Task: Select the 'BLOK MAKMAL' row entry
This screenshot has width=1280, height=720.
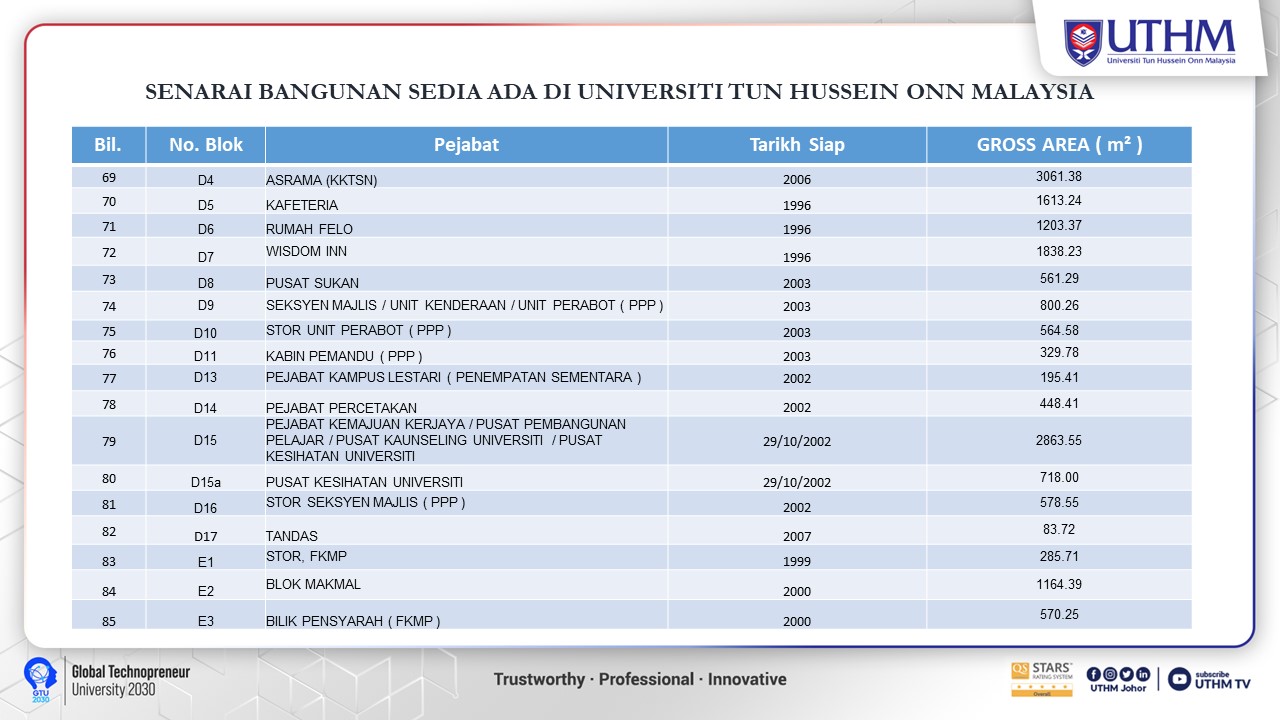Action: point(313,584)
